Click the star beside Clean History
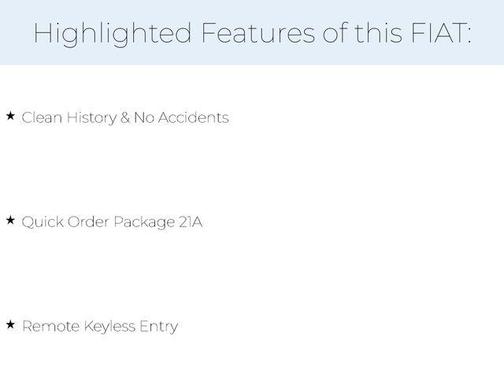Image resolution: width=504 pixels, height=378 pixels. pos(11,116)
